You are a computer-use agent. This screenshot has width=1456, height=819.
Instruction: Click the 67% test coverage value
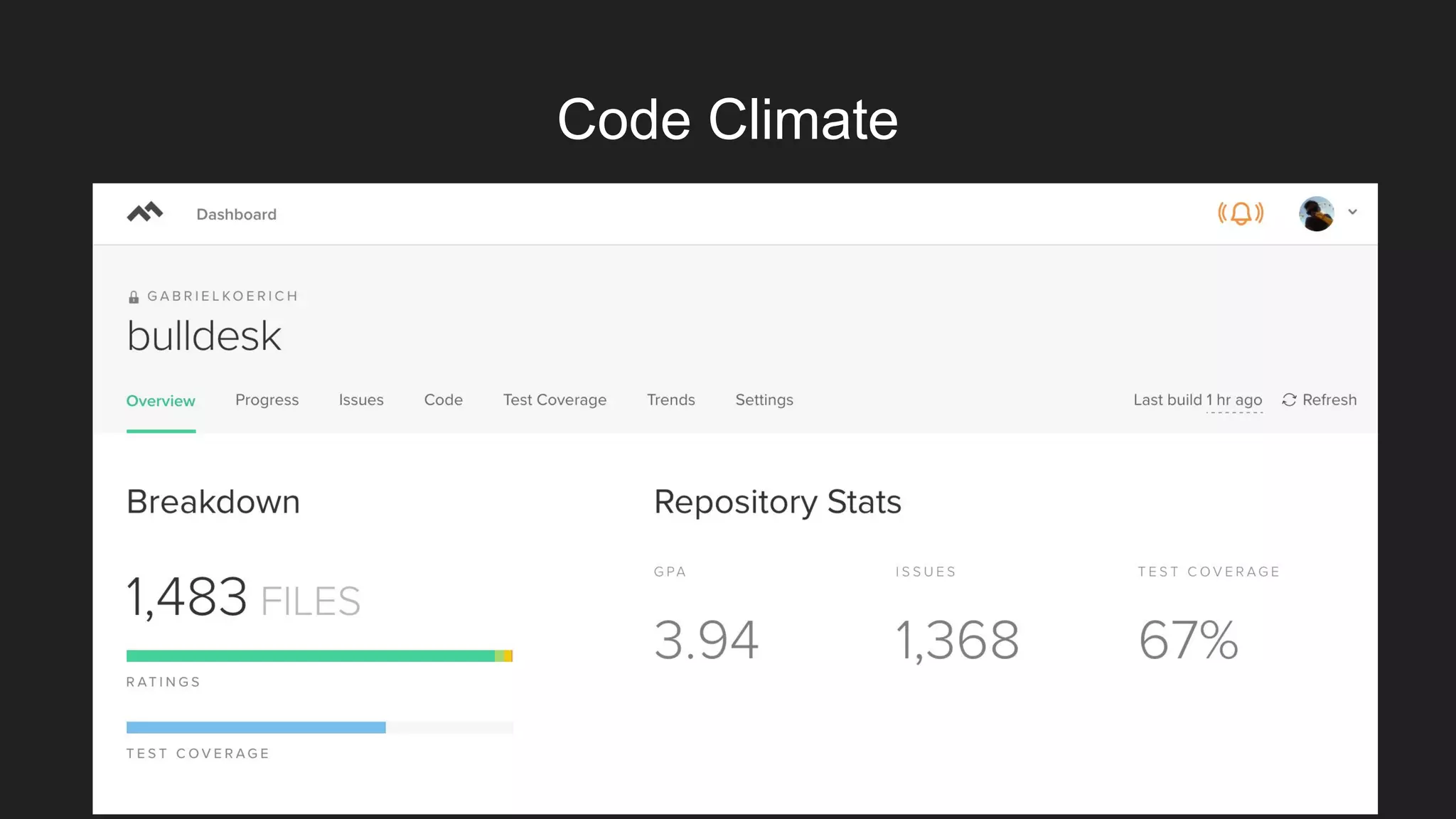pos(1189,640)
